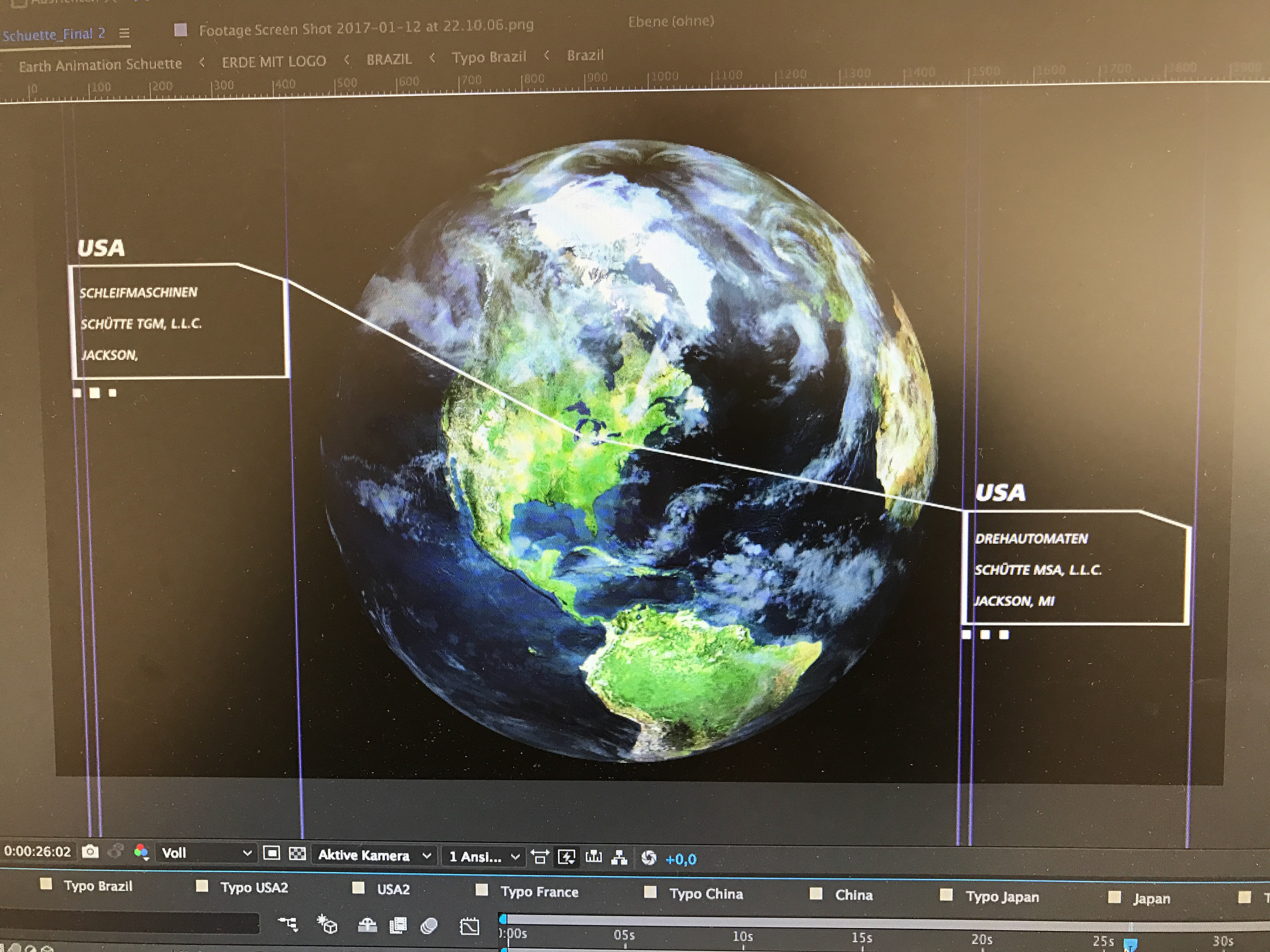The width and height of the screenshot is (1270, 952).
Task: Click the timeline button in viewer toolbar
Action: (x=593, y=857)
